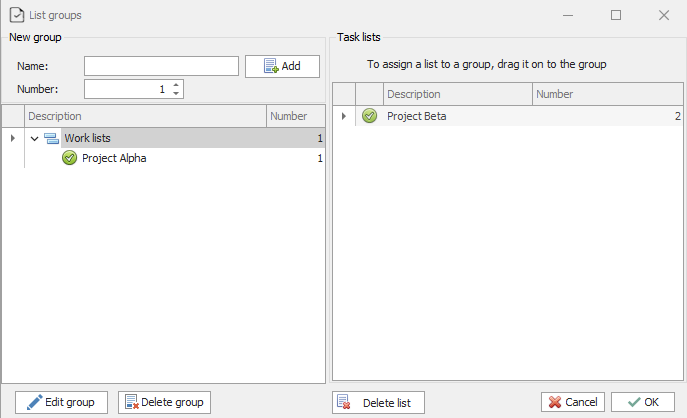Click the List groups window title icon
This screenshot has width=687, height=418.
pyautogui.click(x=17, y=15)
